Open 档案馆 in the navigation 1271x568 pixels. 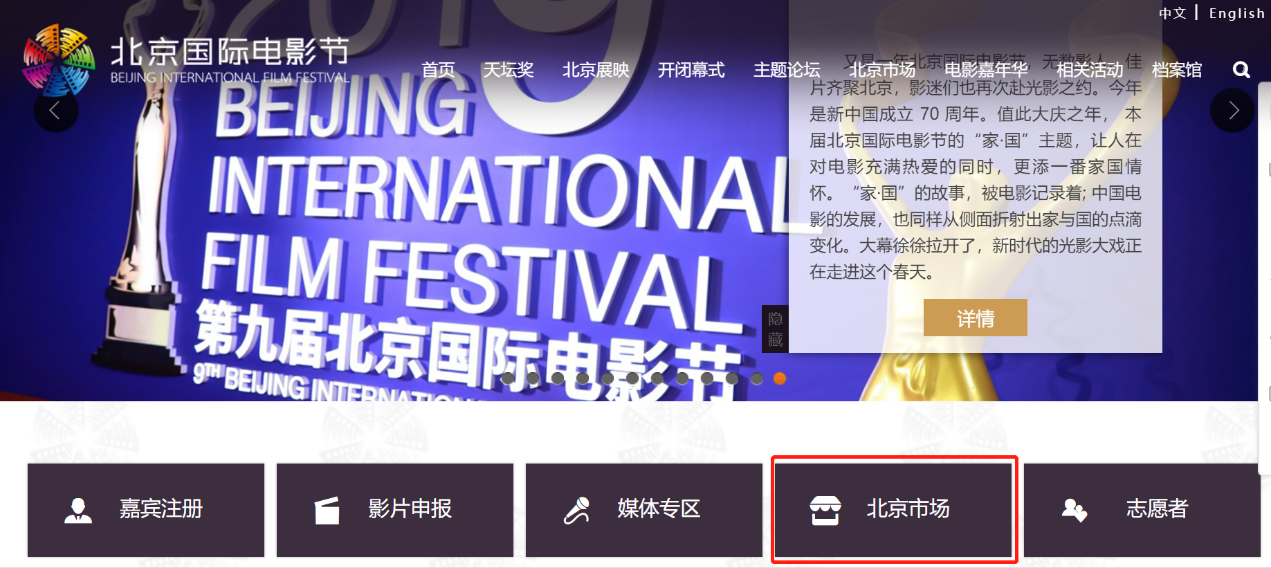(x=1177, y=70)
